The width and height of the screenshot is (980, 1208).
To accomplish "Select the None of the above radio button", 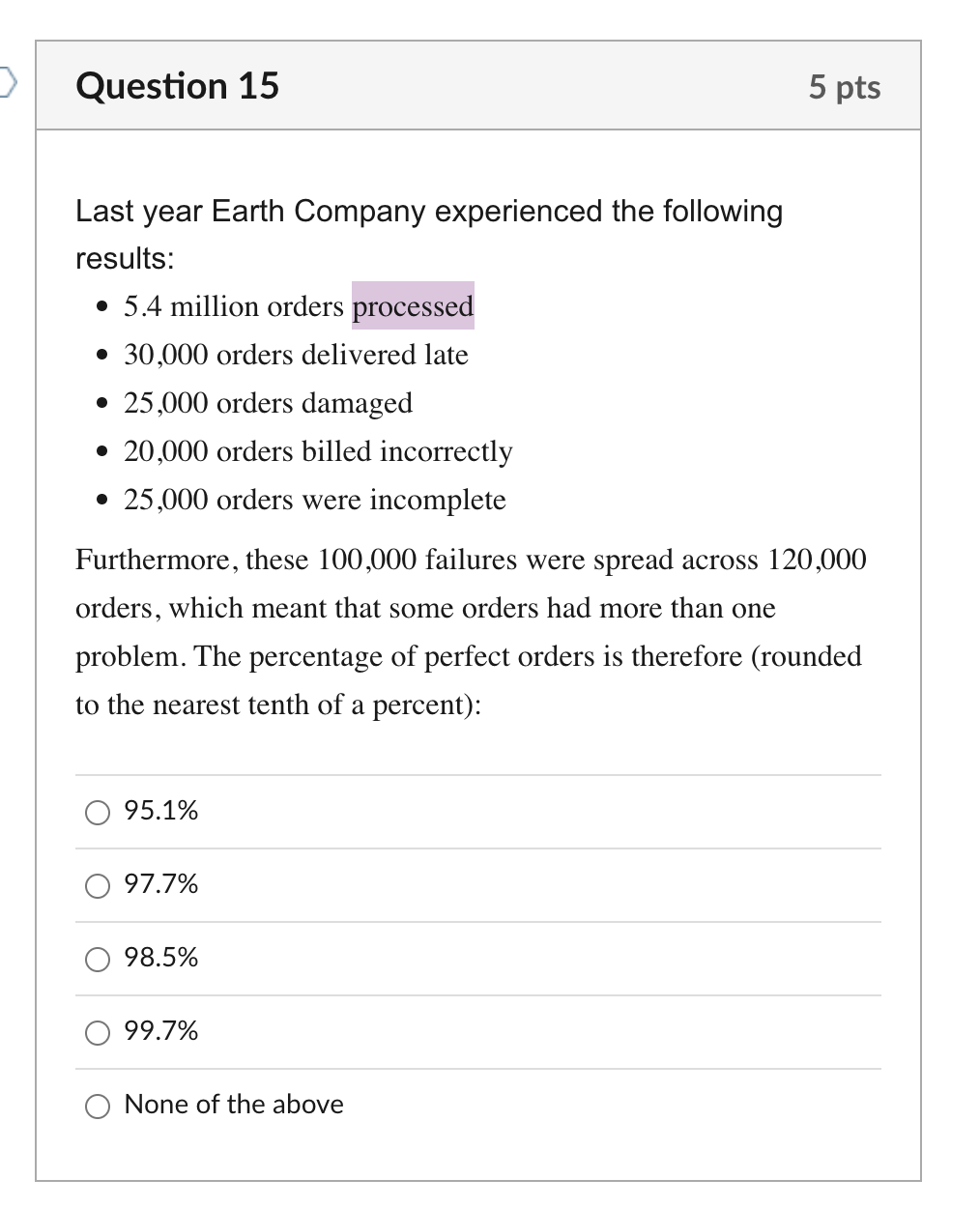I will point(98,1106).
